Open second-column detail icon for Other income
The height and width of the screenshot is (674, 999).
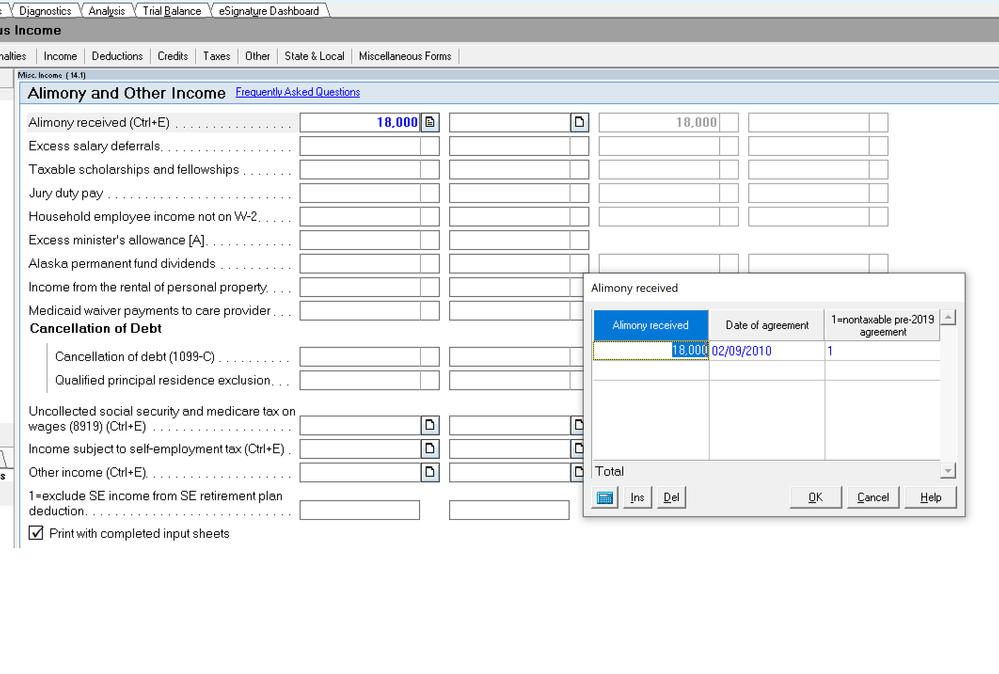click(577, 472)
